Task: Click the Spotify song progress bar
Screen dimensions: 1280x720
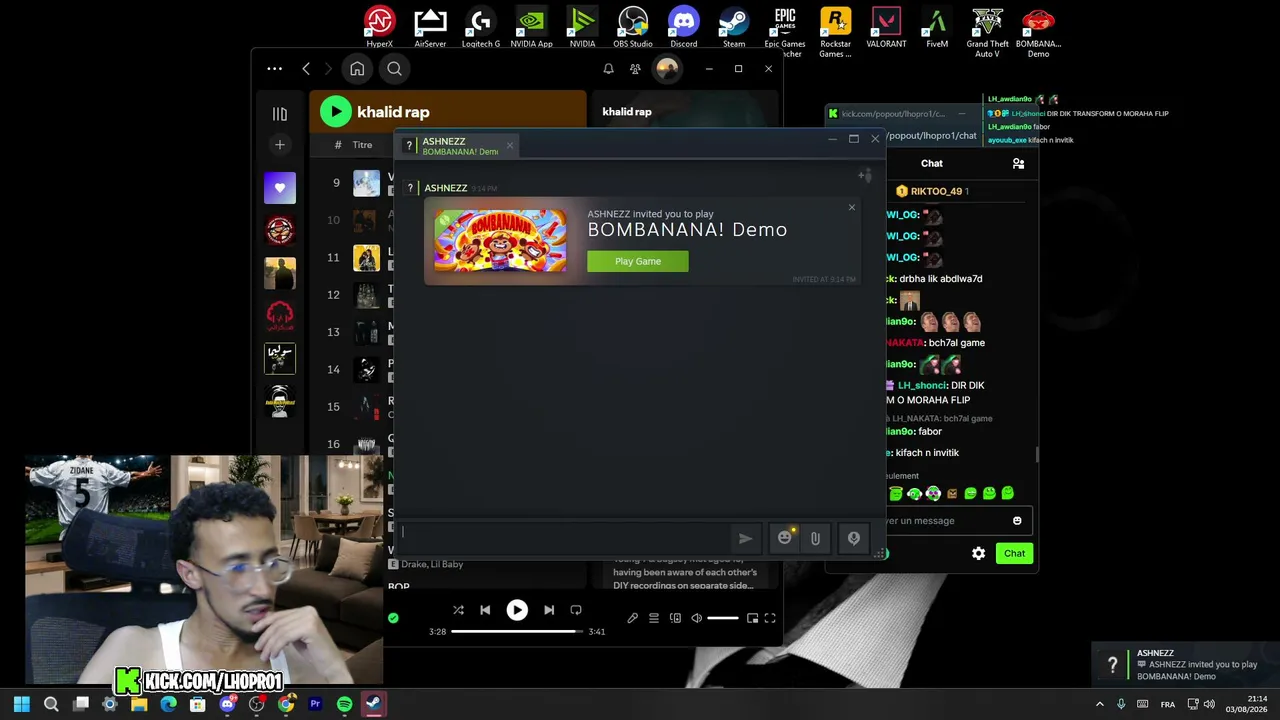Action: pyautogui.click(x=517, y=632)
